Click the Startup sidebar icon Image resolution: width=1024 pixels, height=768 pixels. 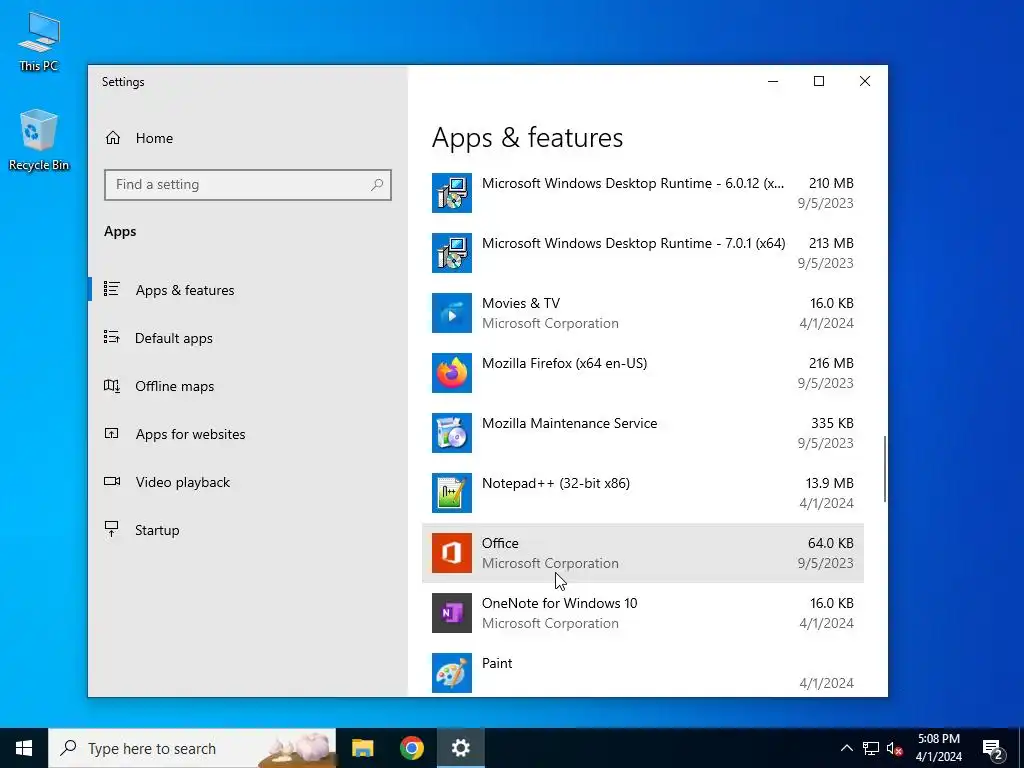(112, 529)
